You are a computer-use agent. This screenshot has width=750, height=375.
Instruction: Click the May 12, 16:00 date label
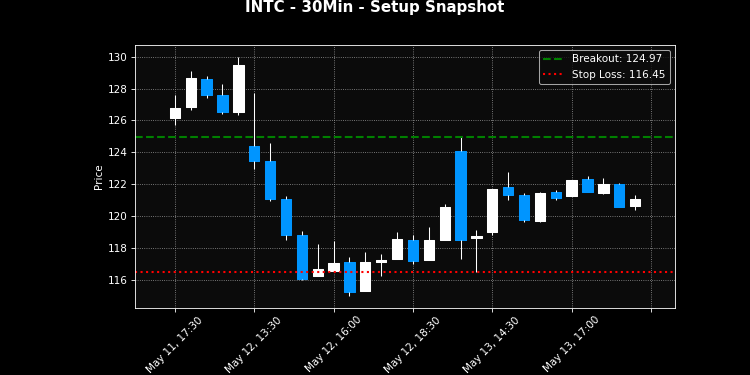click(x=332, y=344)
